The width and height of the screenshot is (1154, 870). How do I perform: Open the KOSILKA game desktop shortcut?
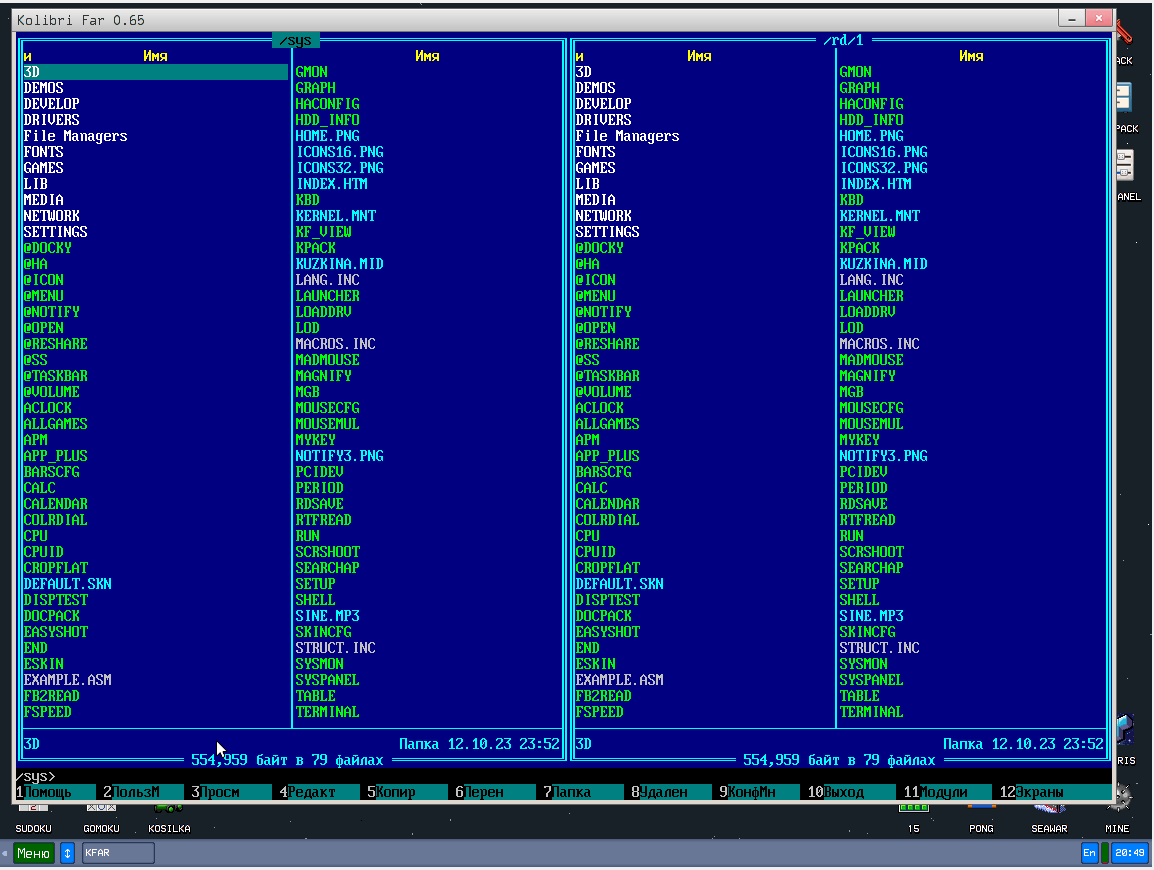[169, 815]
